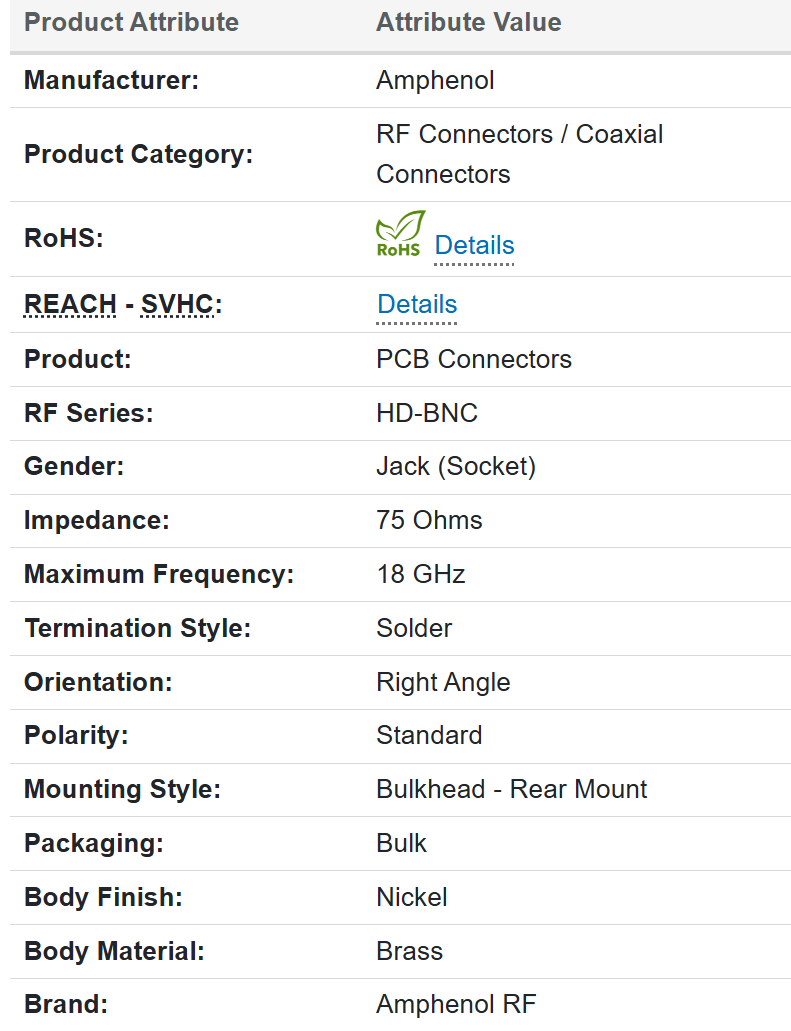791x1031 pixels.
Task: Click the Bulkhead - Rear Mount value
Action: pos(511,789)
